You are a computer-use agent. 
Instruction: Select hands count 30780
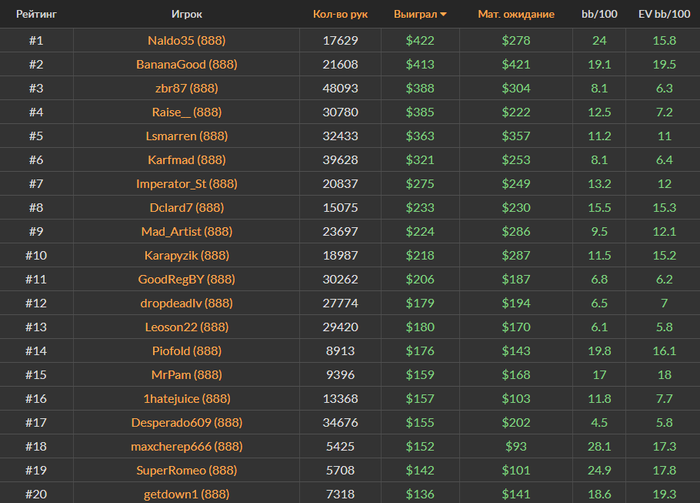[340, 112]
